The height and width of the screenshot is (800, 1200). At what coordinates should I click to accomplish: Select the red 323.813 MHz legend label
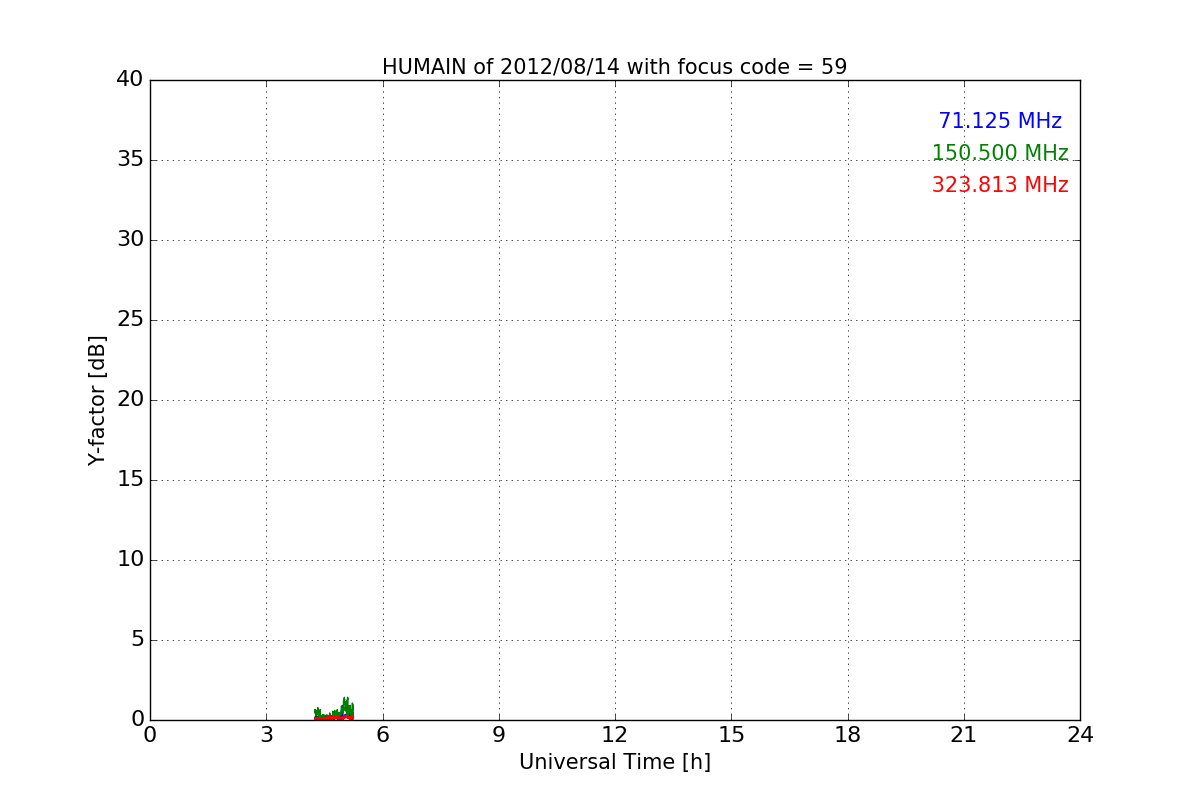(1000, 185)
